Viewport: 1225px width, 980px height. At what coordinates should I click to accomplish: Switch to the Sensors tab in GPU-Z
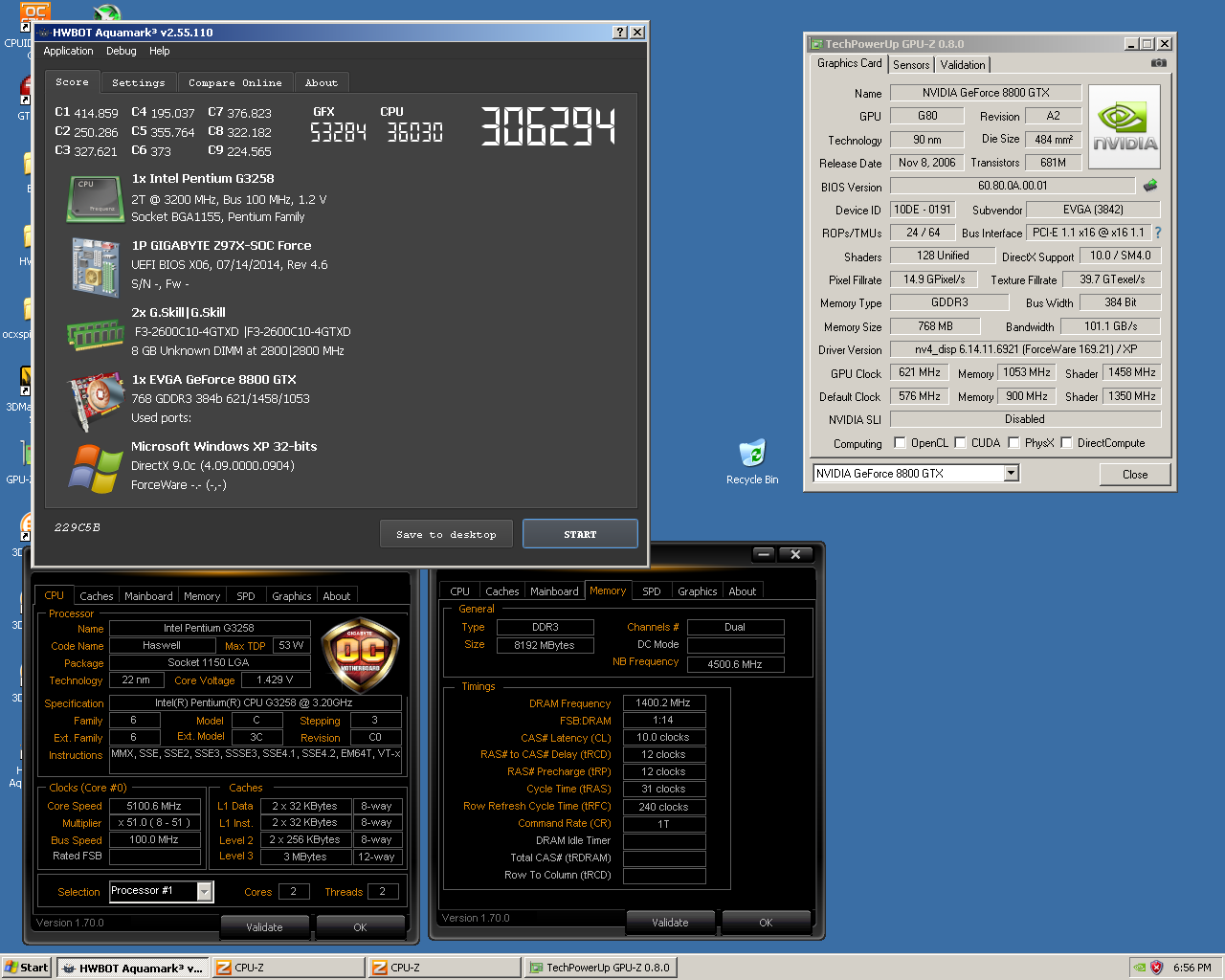[x=911, y=64]
